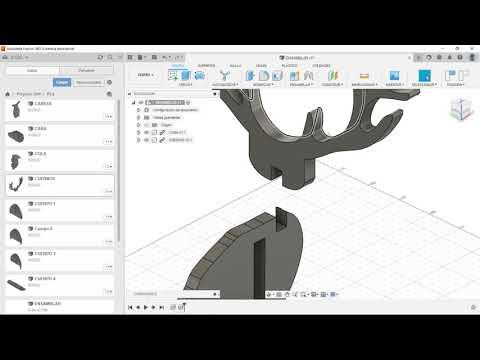The height and width of the screenshot is (360, 480).
Task: Click the Pan hand icon
Action: tap(287, 294)
